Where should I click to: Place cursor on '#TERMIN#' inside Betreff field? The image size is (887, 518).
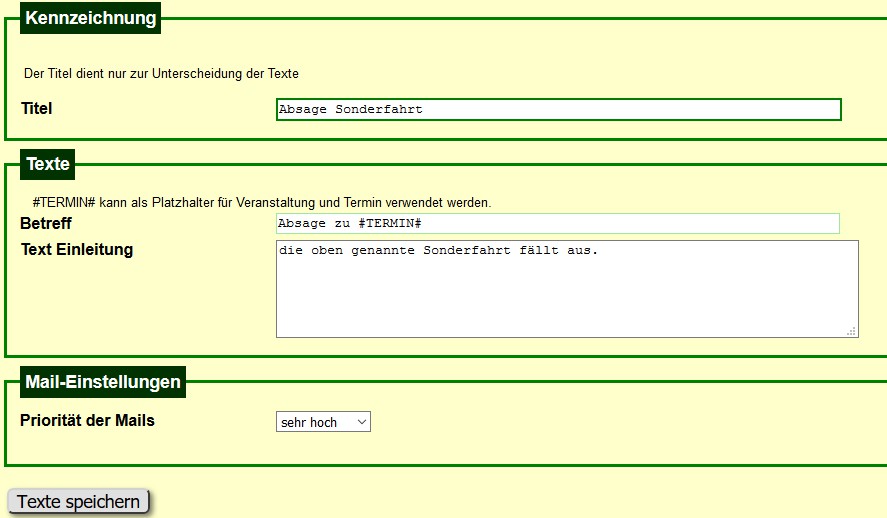(389, 224)
